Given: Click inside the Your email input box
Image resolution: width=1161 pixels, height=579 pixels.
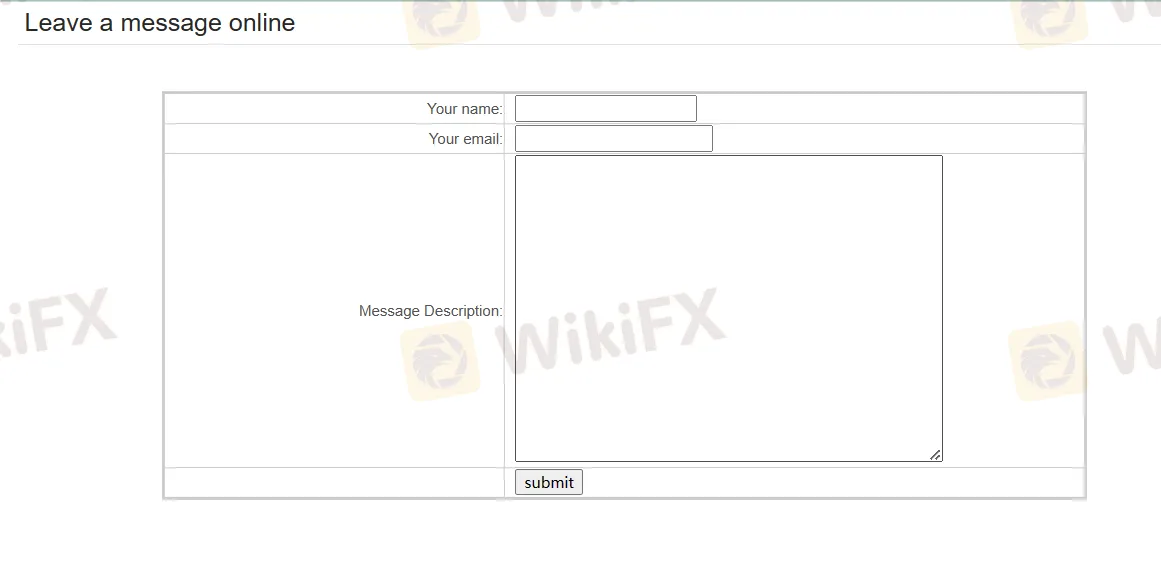Looking at the screenshot, I should 612,138.
